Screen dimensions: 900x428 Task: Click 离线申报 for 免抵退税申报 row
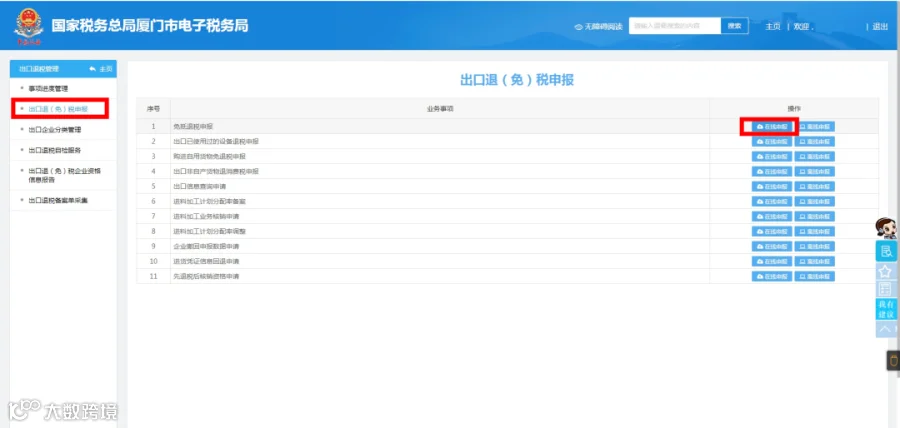click(x=814, y=127)
